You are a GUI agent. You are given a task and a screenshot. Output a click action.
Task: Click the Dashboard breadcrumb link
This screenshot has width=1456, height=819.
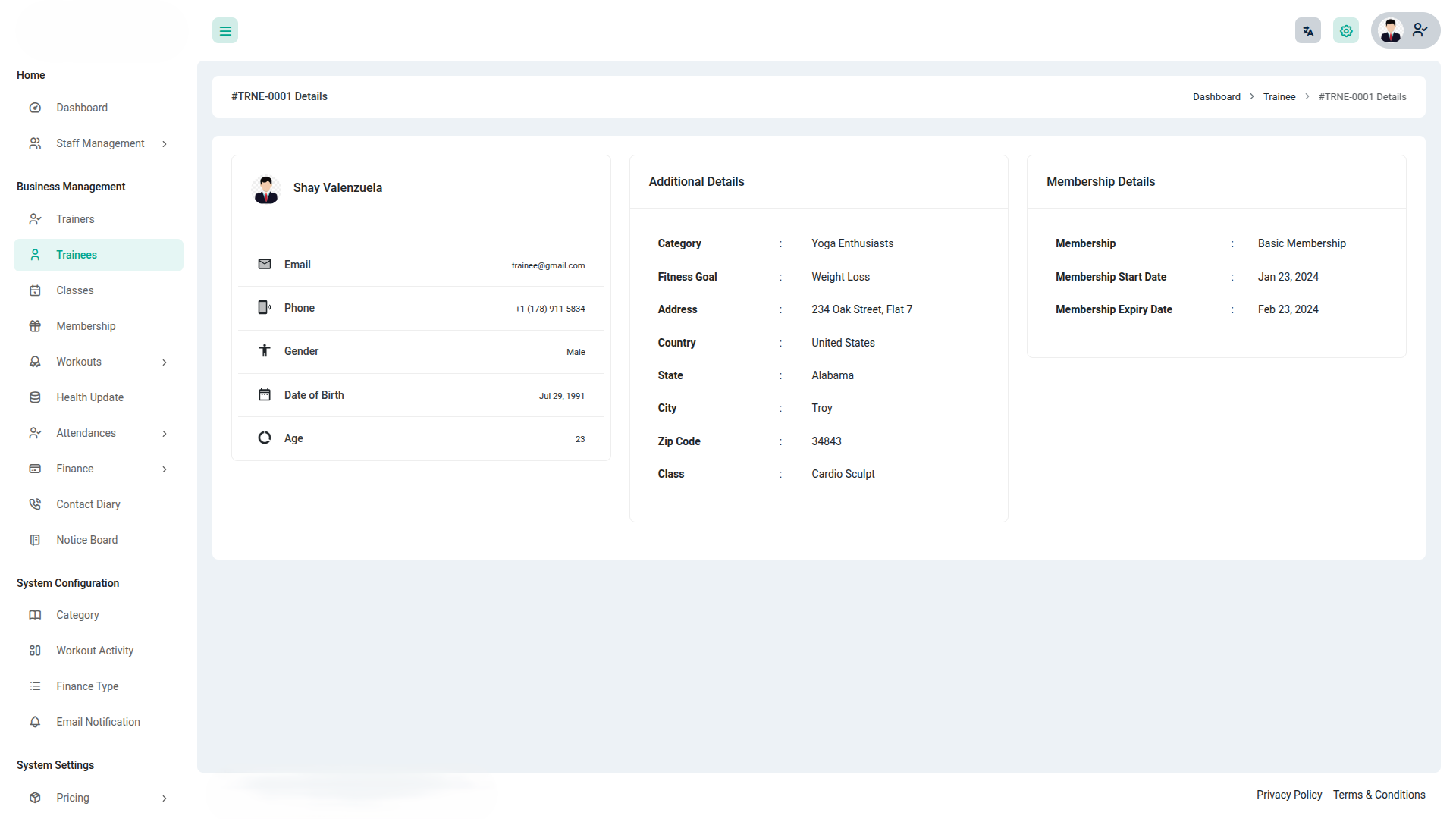coord(1216,97)
